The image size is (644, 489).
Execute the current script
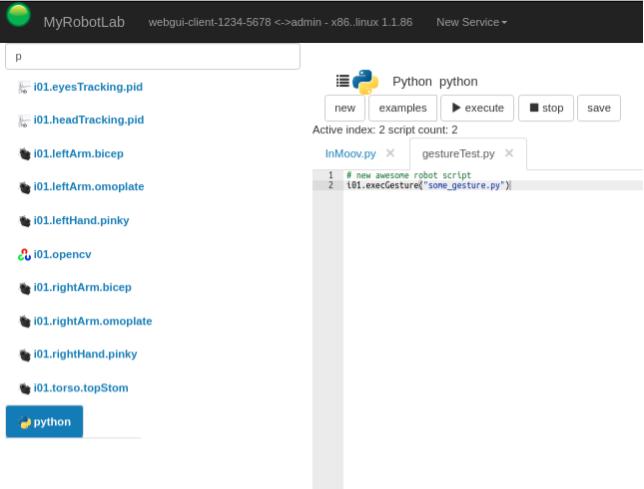coord(477,108)
